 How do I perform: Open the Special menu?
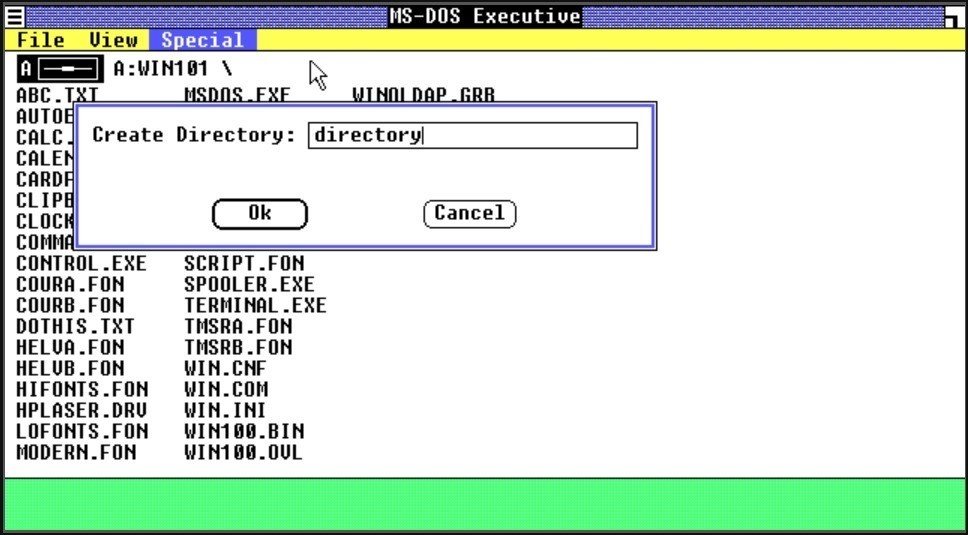point(202,41)
